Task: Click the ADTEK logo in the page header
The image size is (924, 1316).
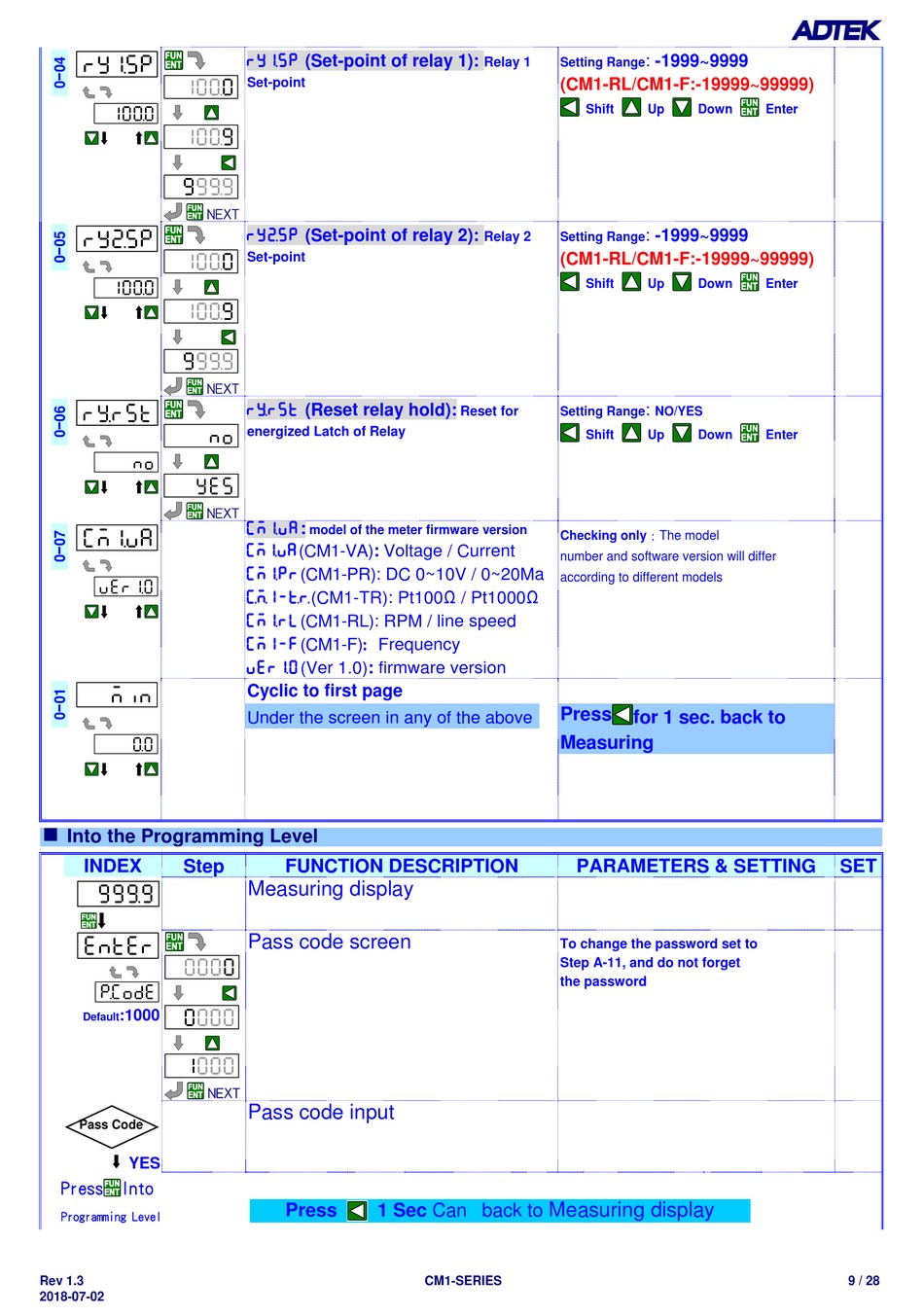Action: 835,30
